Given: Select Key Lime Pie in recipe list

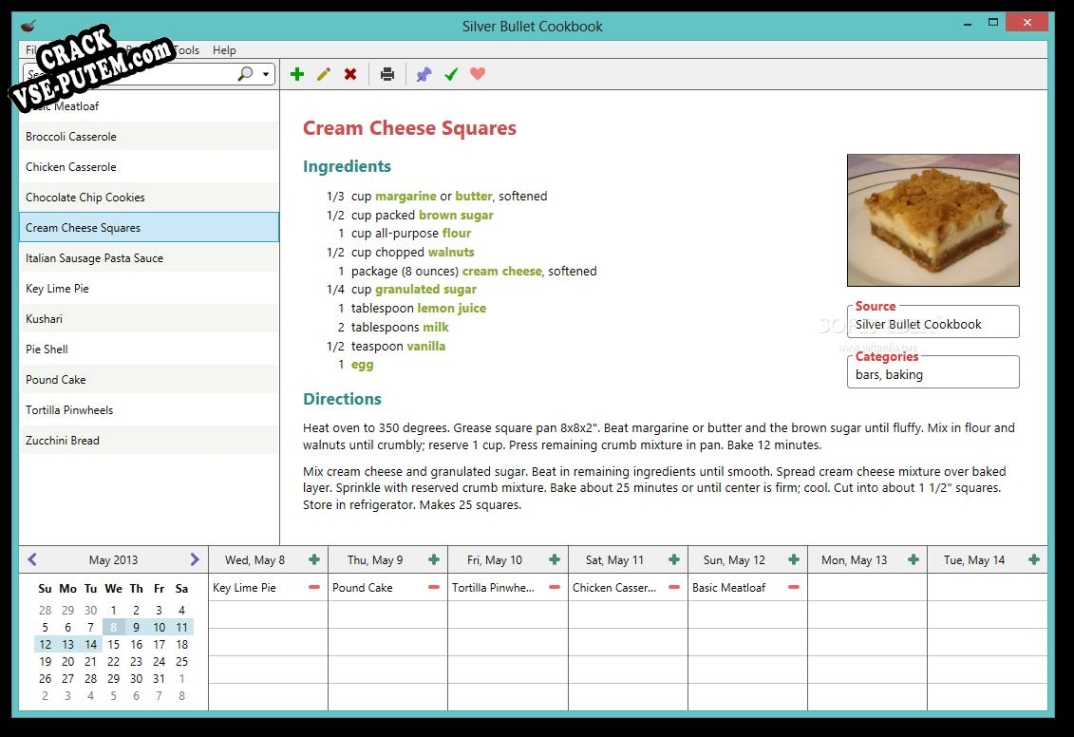Looking at the screenshot, I should [x=57, y=289].
